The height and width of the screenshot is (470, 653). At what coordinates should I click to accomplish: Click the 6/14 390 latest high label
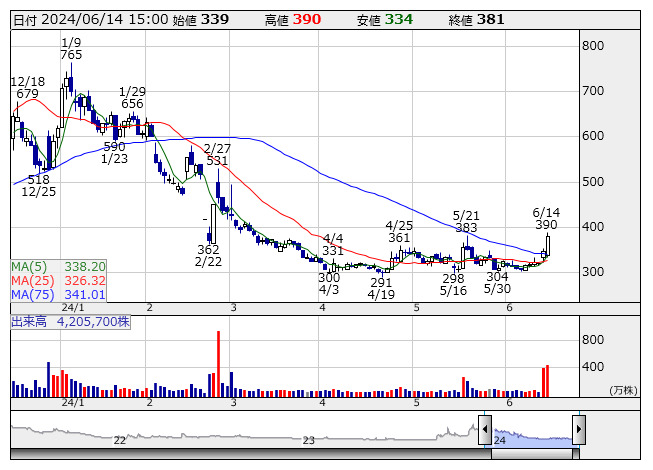point(546,219)
